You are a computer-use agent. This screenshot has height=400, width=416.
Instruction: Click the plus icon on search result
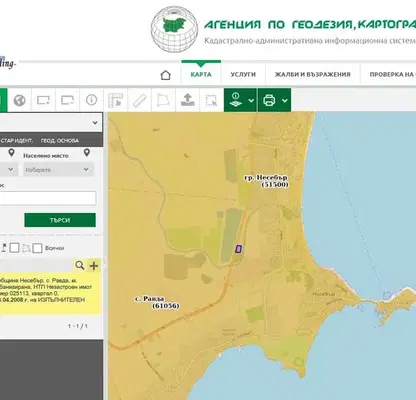pyautogui.click(x=94, y=266)
